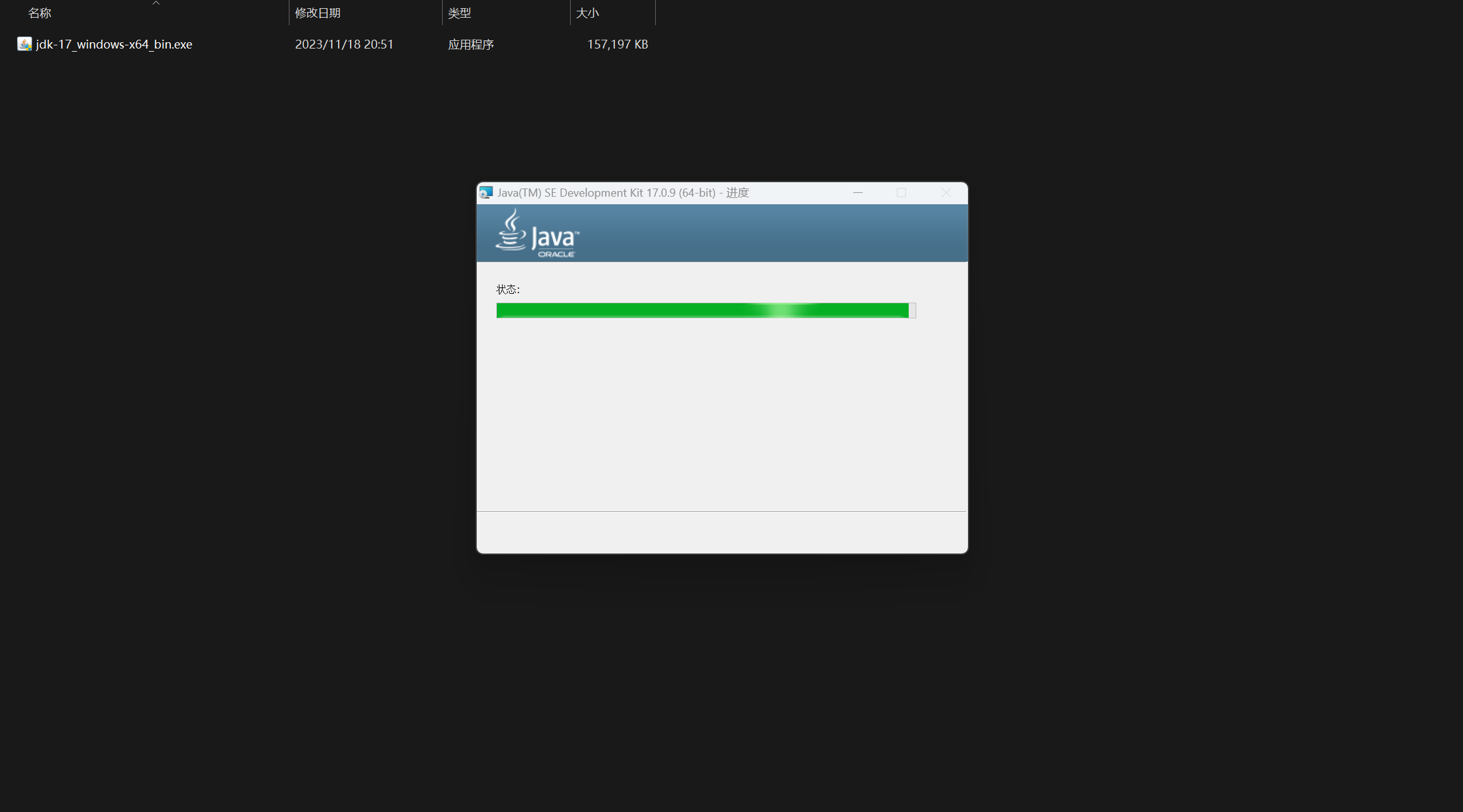Minimize the Java SE Development Kit dialog
The image size is (1463, 812).
(x=858, y=193)
